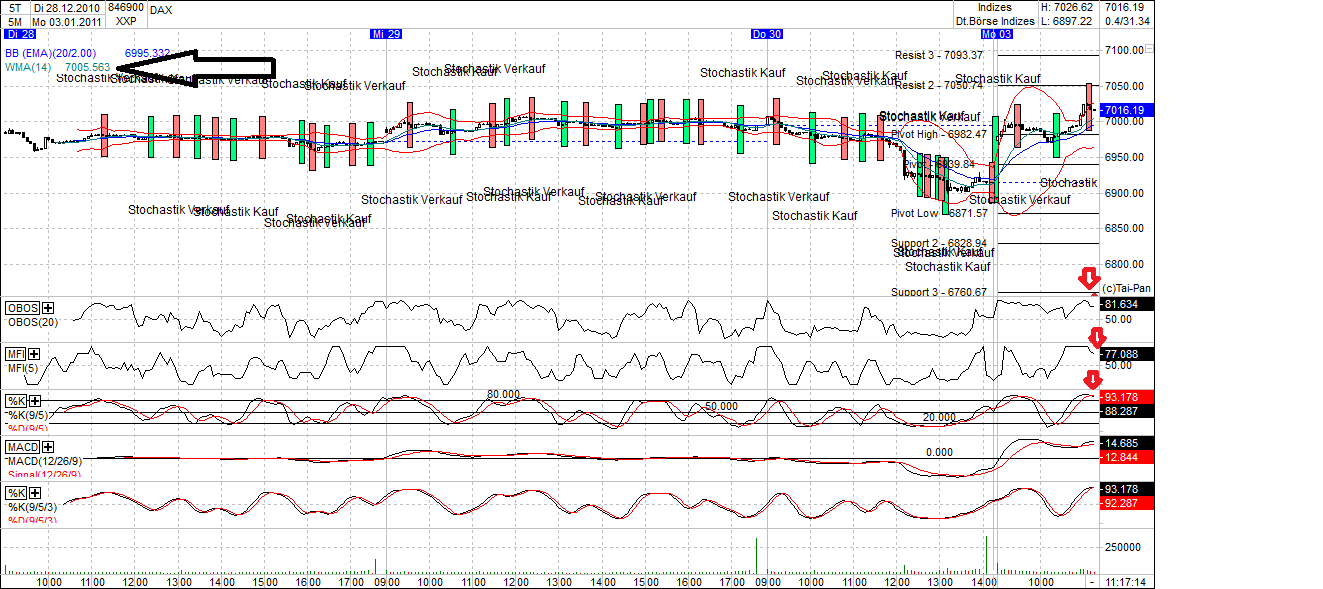Screen dimensions: 1323x589
Task: Click the (c)Tai-Pan copyright text
Action: click(x=1128, y=288)
